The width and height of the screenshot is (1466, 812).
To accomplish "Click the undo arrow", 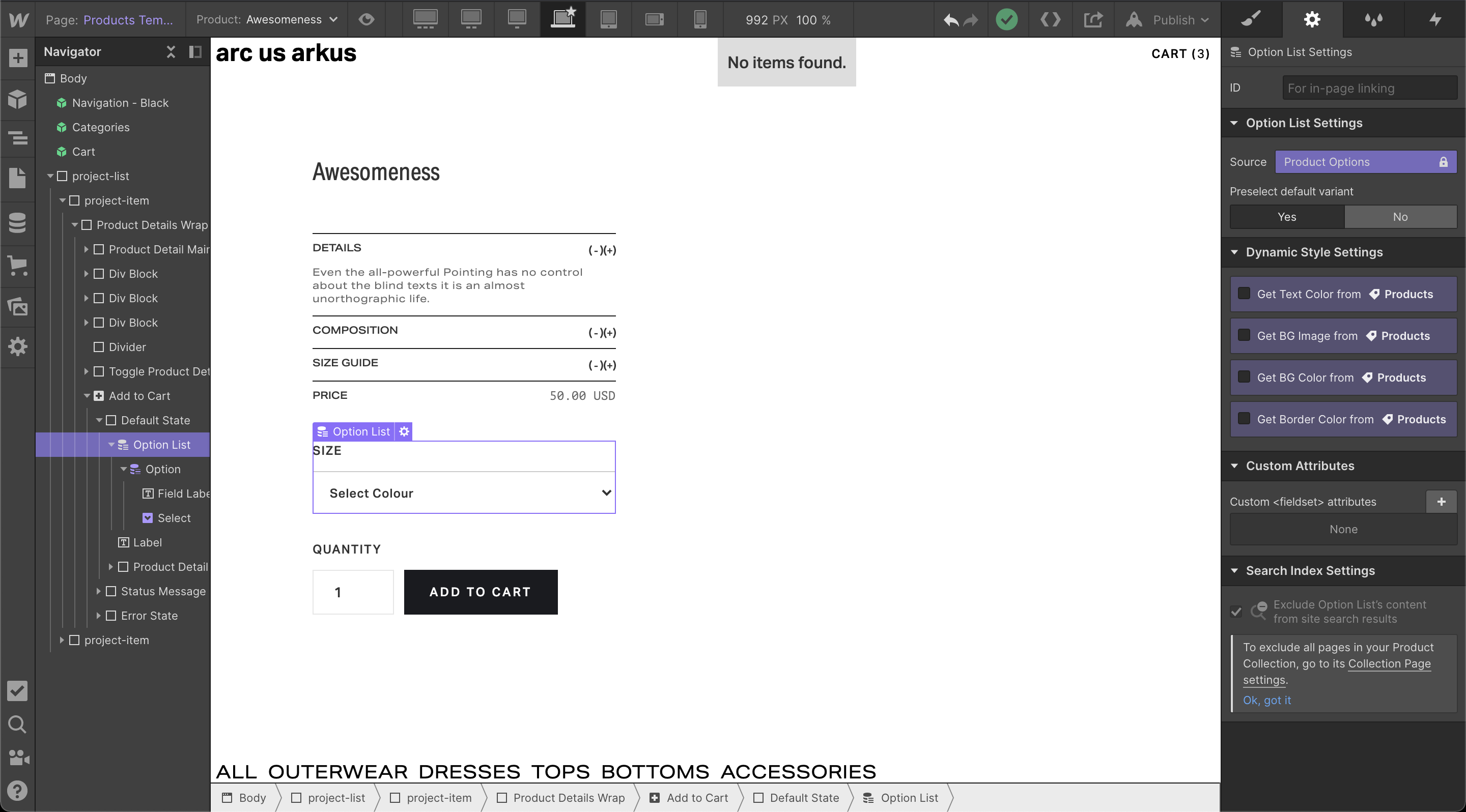I will click(950, 20).
